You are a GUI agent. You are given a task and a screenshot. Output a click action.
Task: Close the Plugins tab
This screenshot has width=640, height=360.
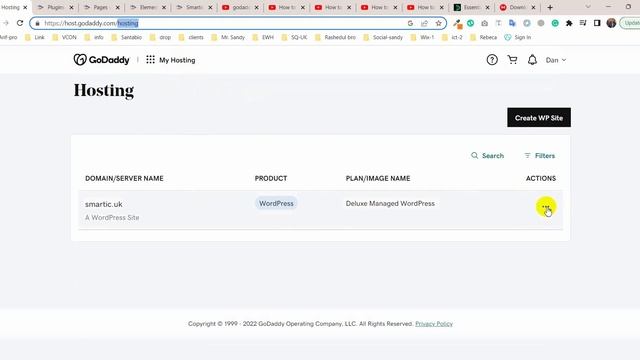[x=71, y=7]
